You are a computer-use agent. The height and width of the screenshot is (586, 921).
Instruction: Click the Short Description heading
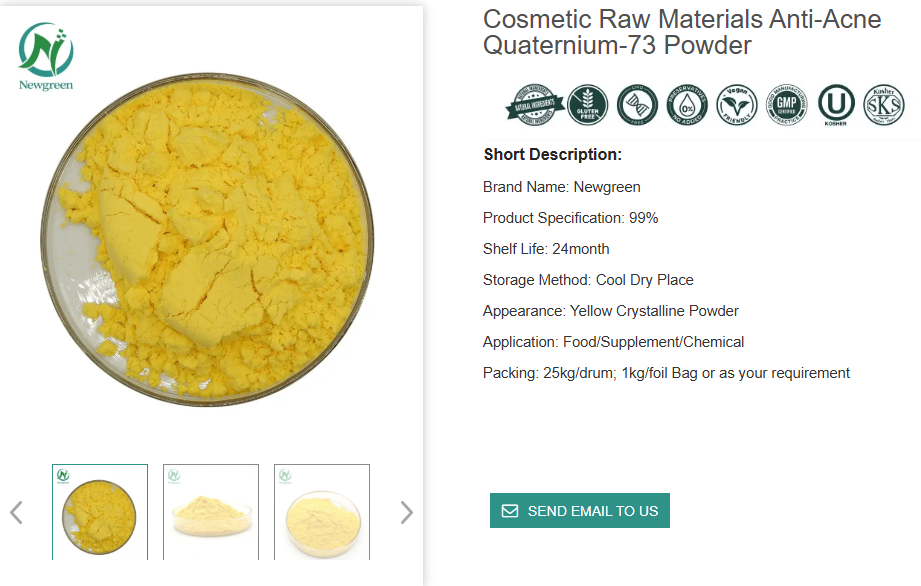coord(553,154)
